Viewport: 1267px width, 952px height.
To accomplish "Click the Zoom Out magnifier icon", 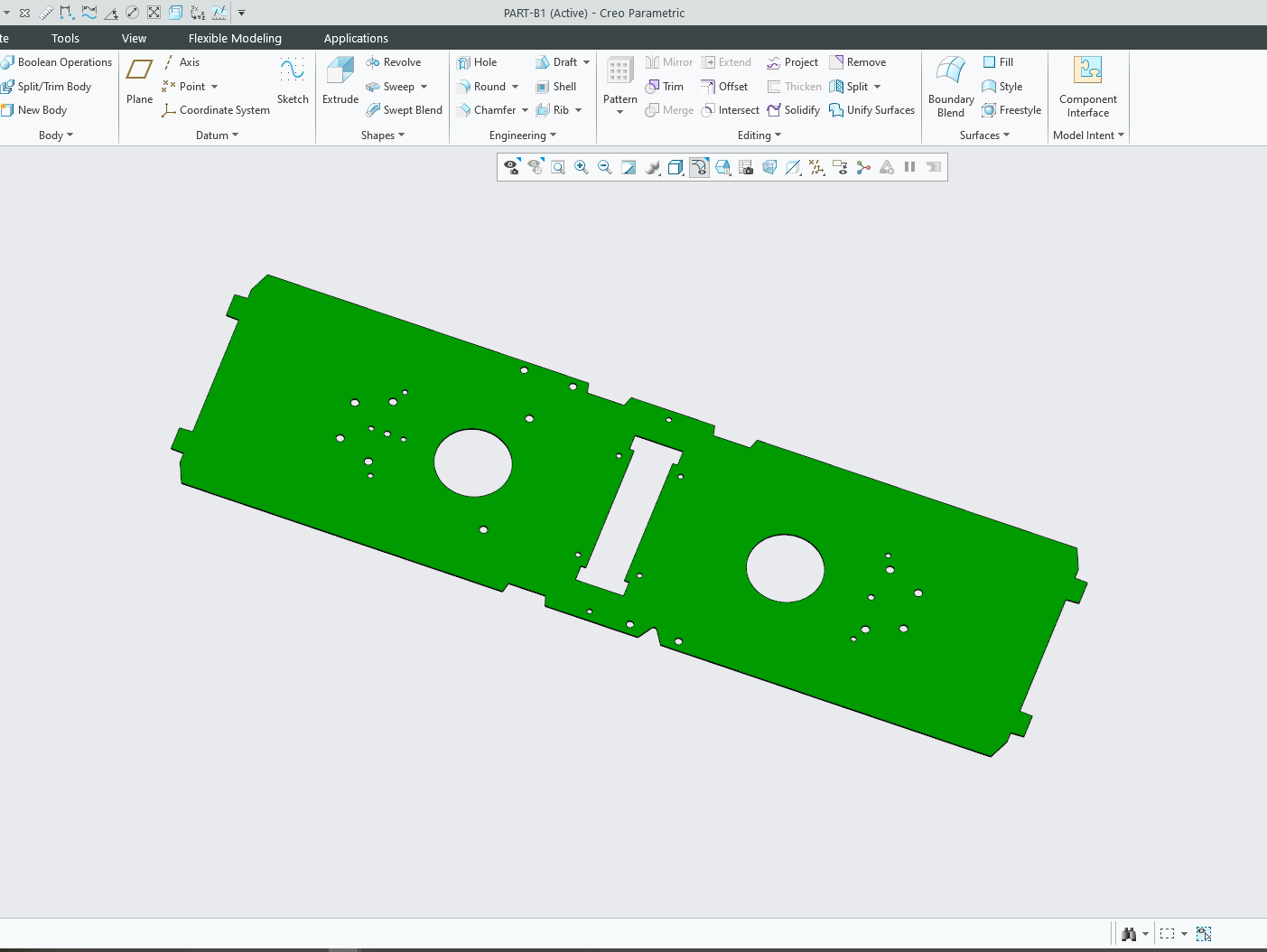I will 605,167.
